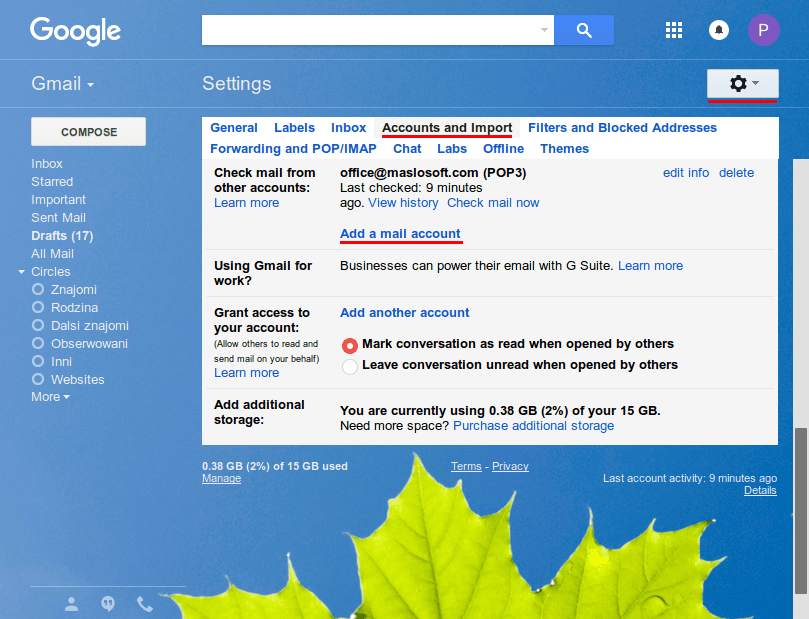Open the contacts person icon
The height and width of the screenshot is (619, 809).
coord(71,604)
